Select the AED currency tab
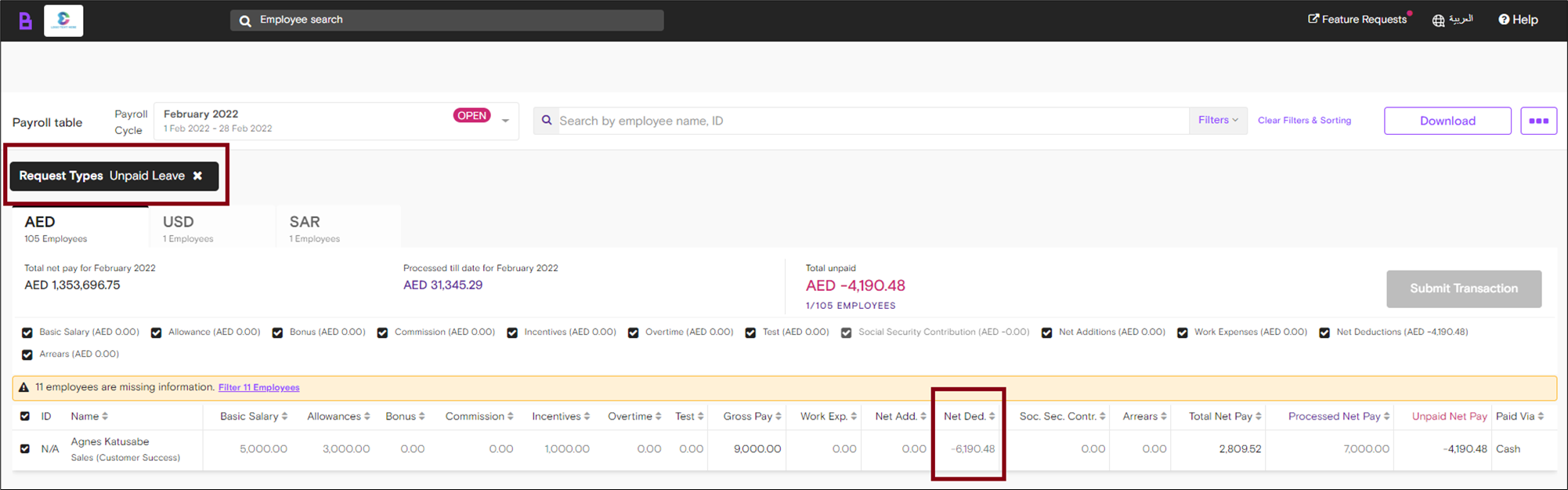The height and width of the screenshot is (490, 1568). tap(81, 228)
